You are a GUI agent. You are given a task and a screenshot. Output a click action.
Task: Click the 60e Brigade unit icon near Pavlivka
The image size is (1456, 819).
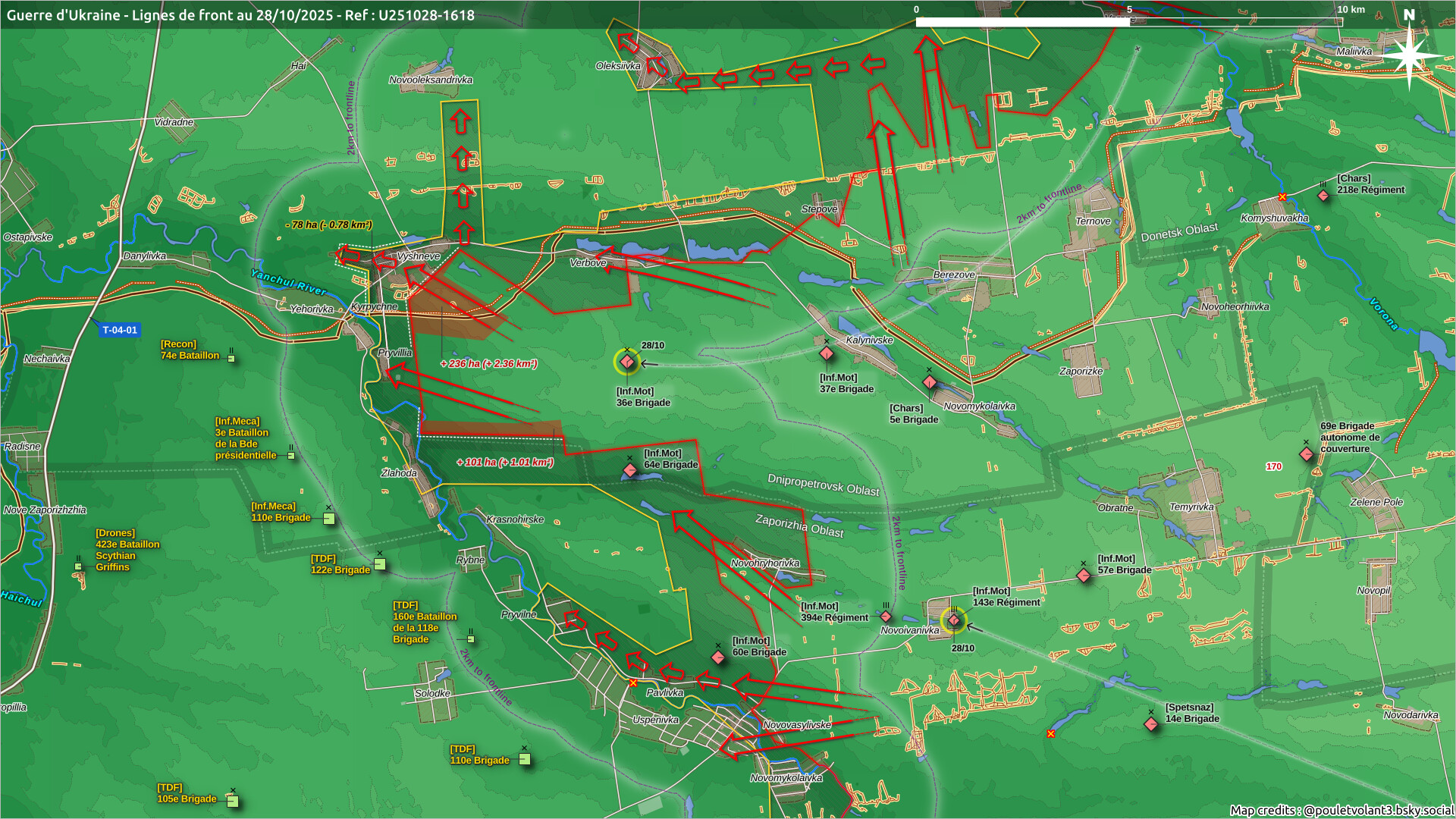tap(718, 657)
